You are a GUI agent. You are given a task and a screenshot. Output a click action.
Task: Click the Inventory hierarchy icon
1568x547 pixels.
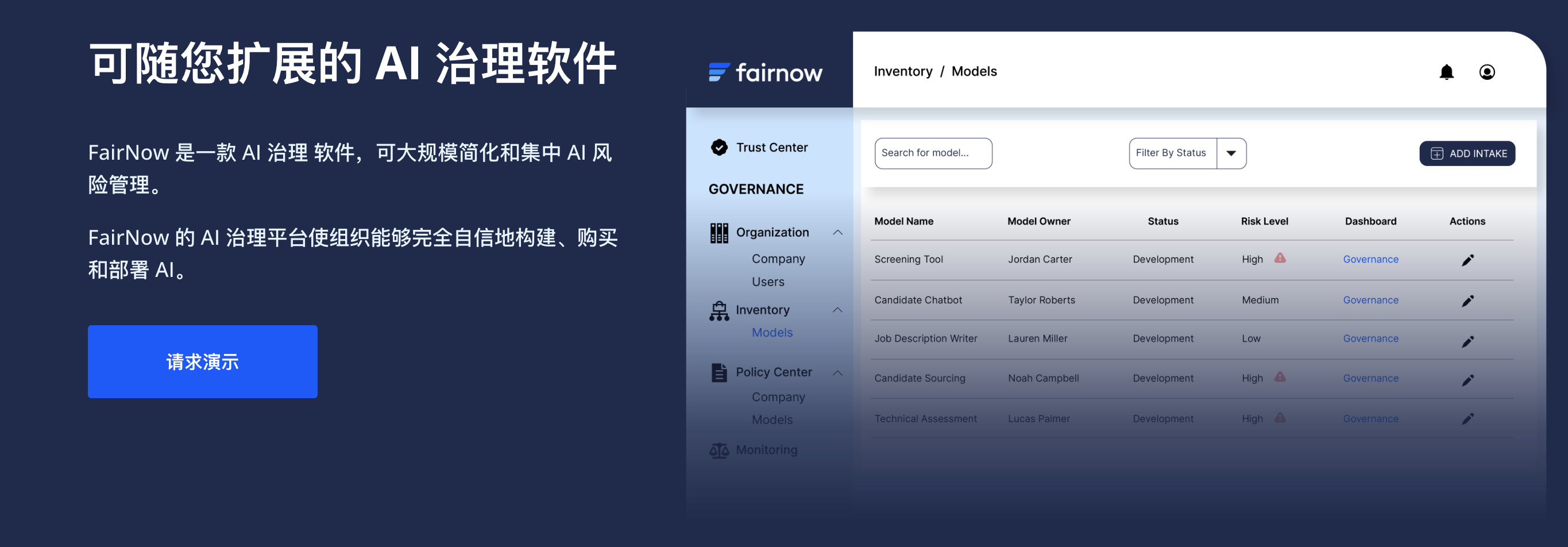[x=719, y=311]
